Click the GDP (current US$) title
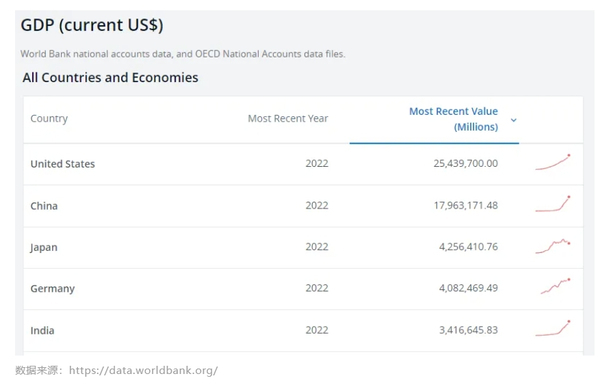Image resolution: width=600 pixels, height=387 pixels. coord(92,25)
